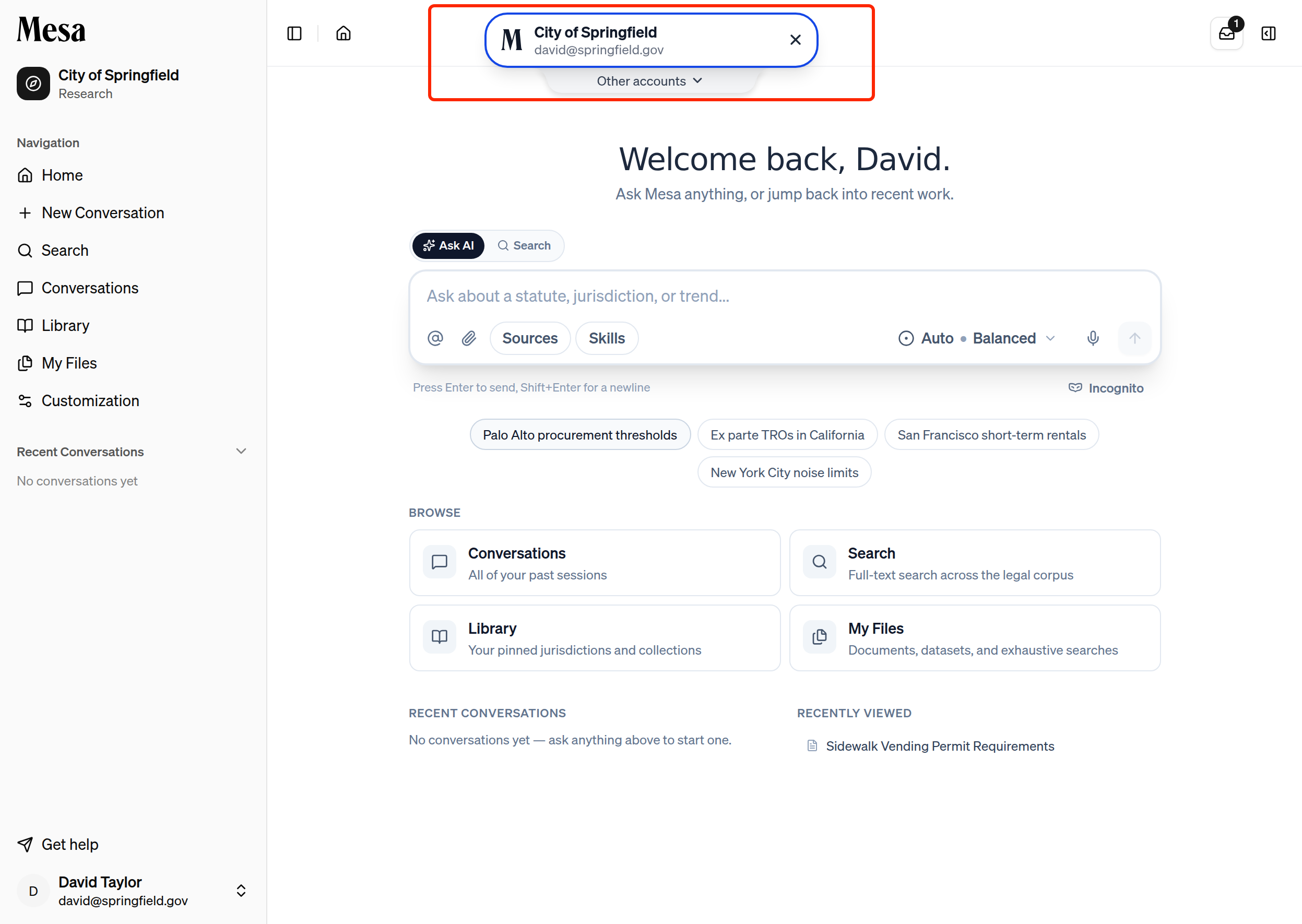Viewport: 1302px width, 924px height.
Task: Toggle the left sidebar panel icon
Action: click(x=294, y=33)
